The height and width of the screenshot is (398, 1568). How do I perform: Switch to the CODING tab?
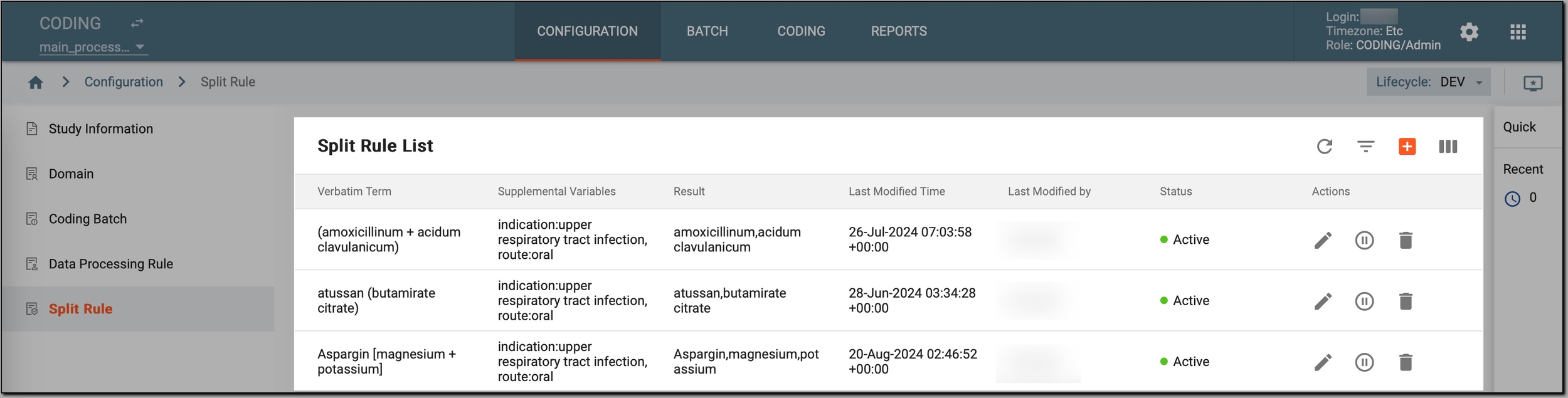pos(801,31)
